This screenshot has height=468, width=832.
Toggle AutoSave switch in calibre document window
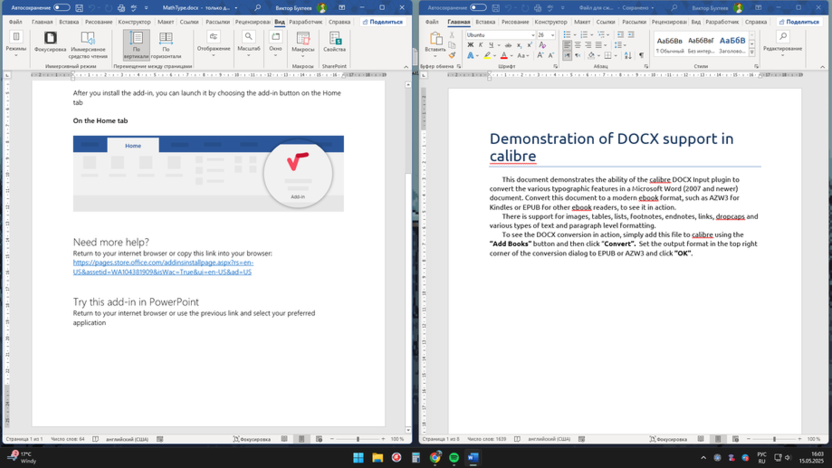[478, 7]
